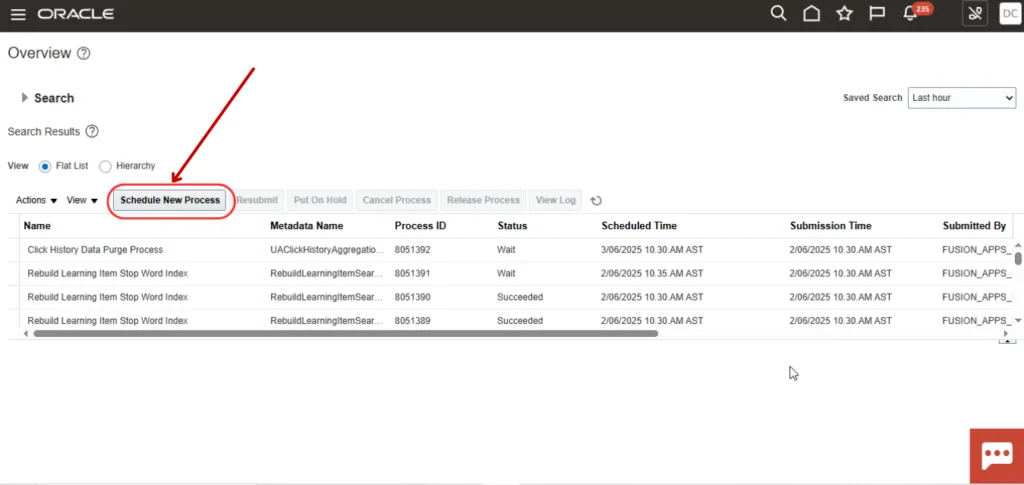Click the Release Process button
This screenshot has height=485, width=1024.
click(483, 200)
